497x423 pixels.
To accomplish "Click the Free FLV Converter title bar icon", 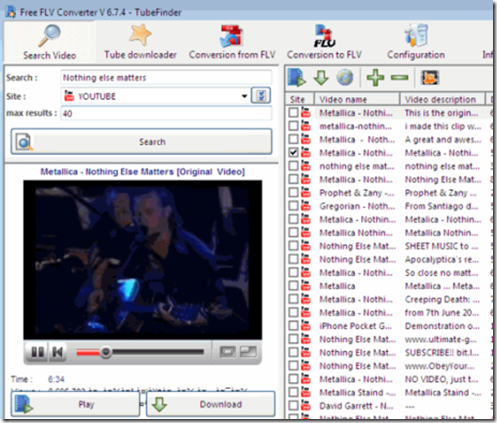I will click(x=11, y=12).
